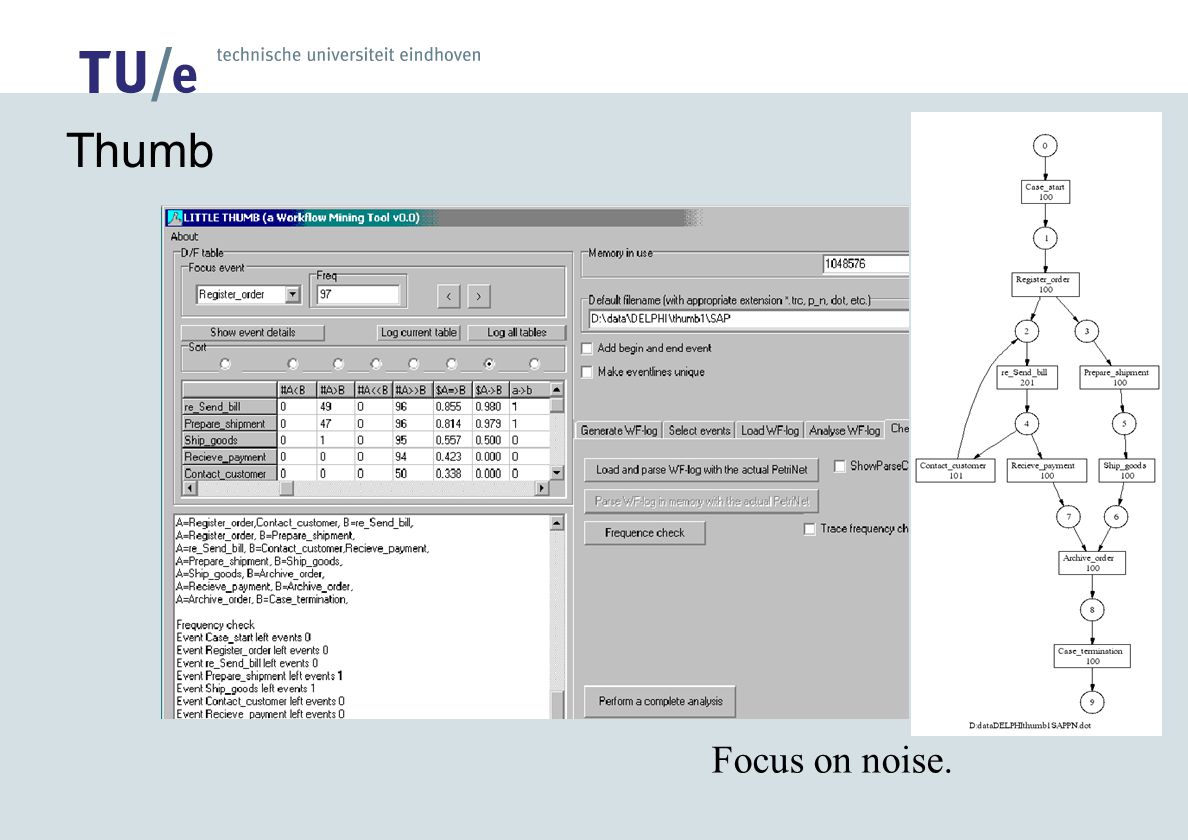
Task: Click the D/F table scroll-left arrow
Action: tap(189, 489)
